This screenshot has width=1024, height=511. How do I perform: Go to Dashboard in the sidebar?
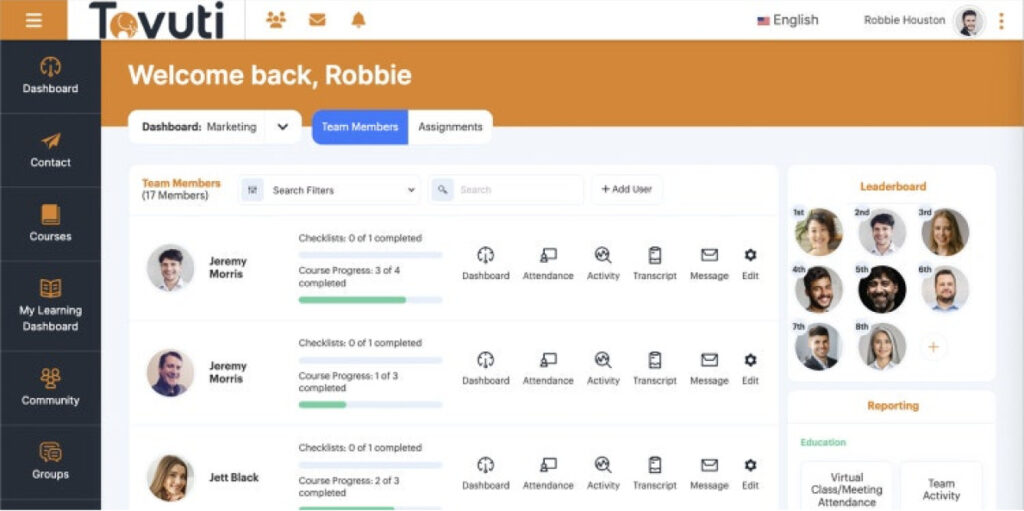(50, 76)
